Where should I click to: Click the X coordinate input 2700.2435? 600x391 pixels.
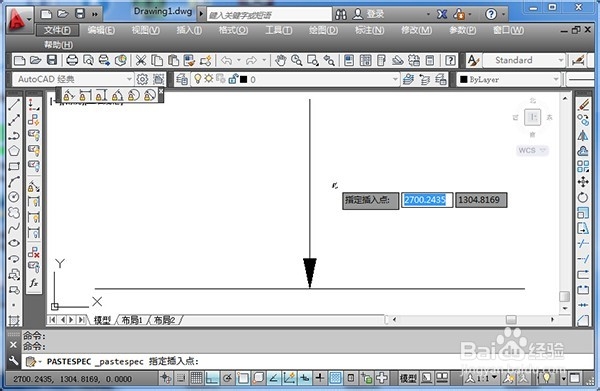[x=427, y=200]
